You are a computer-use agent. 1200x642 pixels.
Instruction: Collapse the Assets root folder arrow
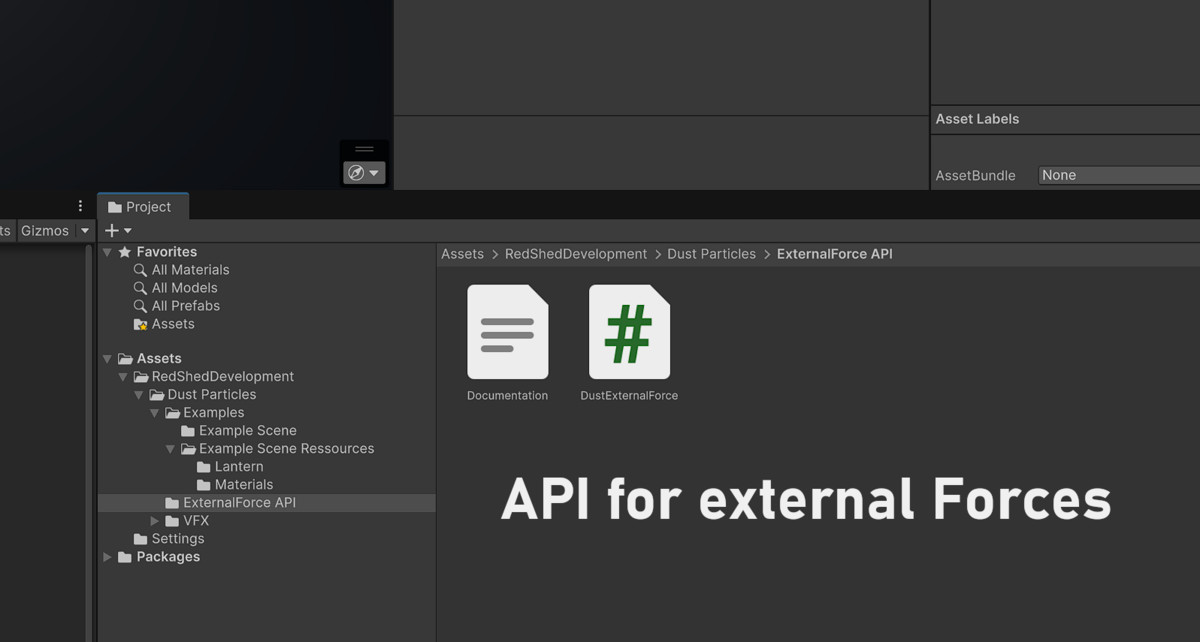coord(107,358)
